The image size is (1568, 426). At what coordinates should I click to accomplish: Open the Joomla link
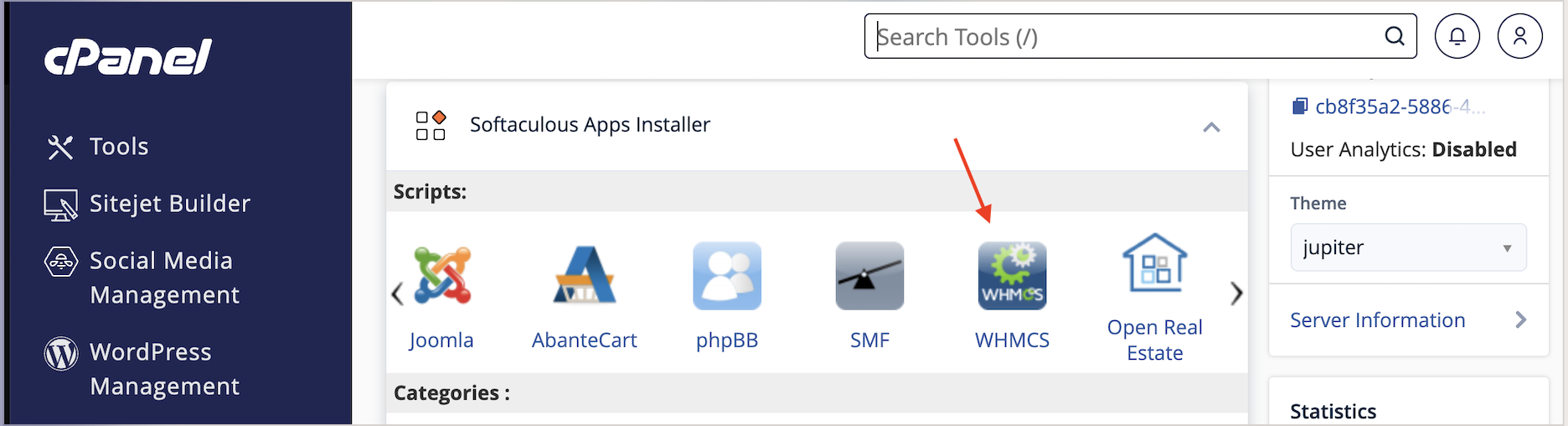[x=441, y=340]
